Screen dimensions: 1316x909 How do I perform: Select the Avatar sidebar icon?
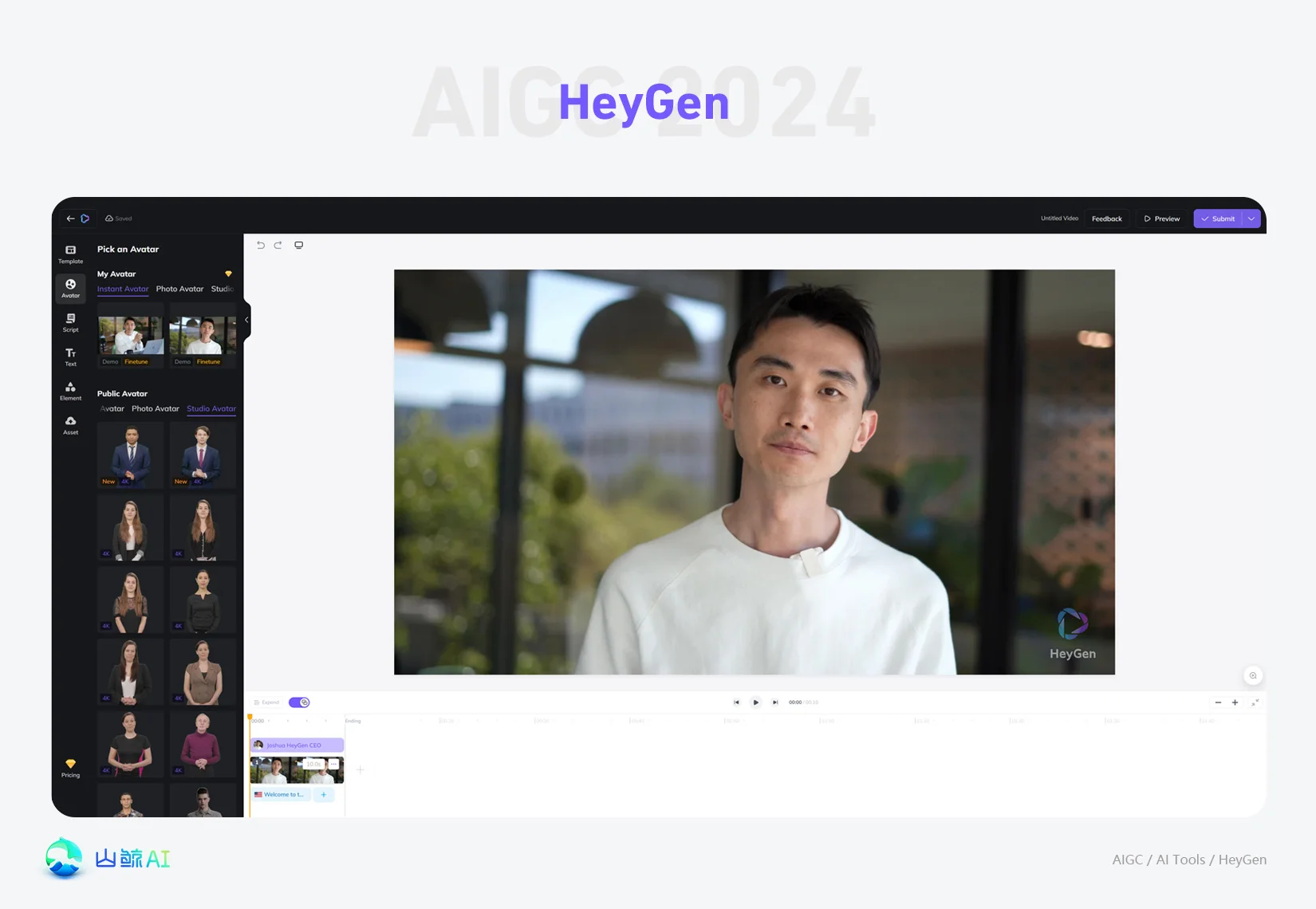click(70, 289)
